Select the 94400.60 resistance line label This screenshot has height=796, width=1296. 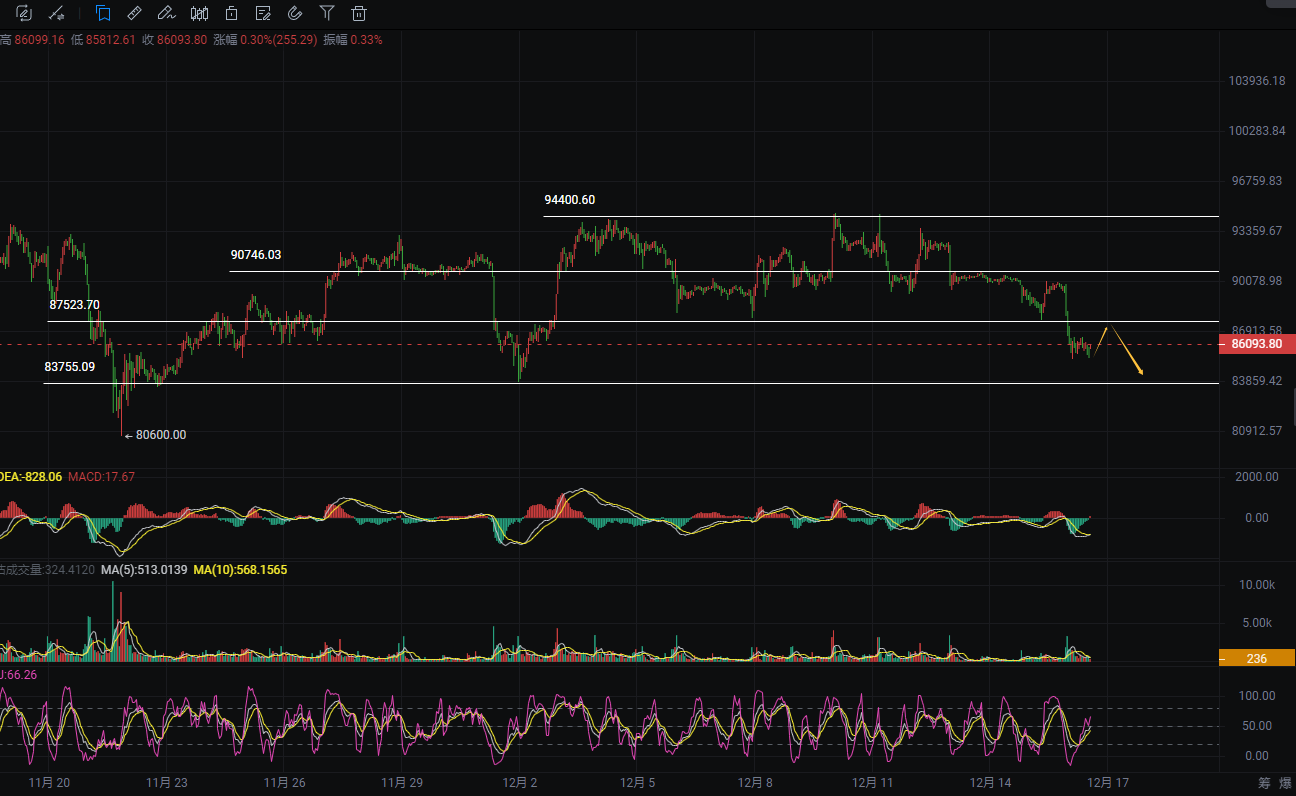coord(569,200)
